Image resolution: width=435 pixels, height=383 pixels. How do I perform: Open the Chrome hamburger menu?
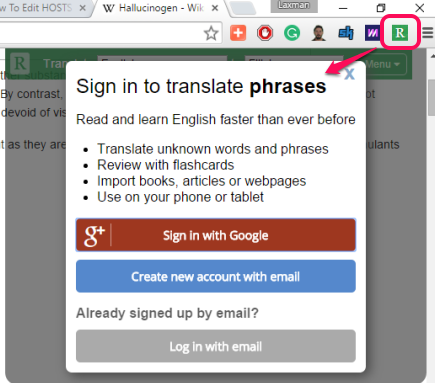[x=428, y=33]
